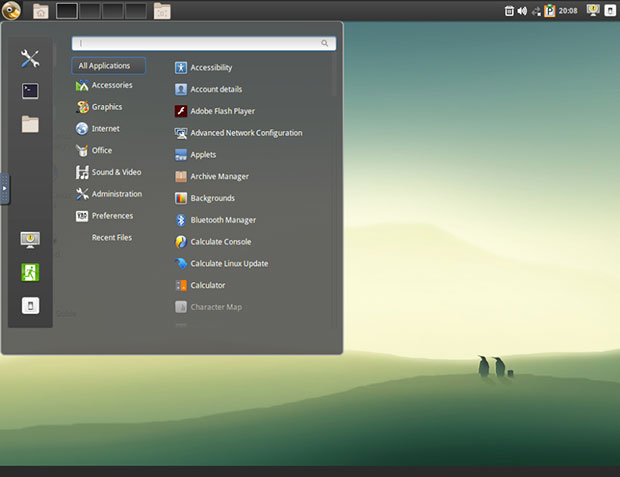Open Account details
The image size is (620, 477).
[x=208, y=89]
